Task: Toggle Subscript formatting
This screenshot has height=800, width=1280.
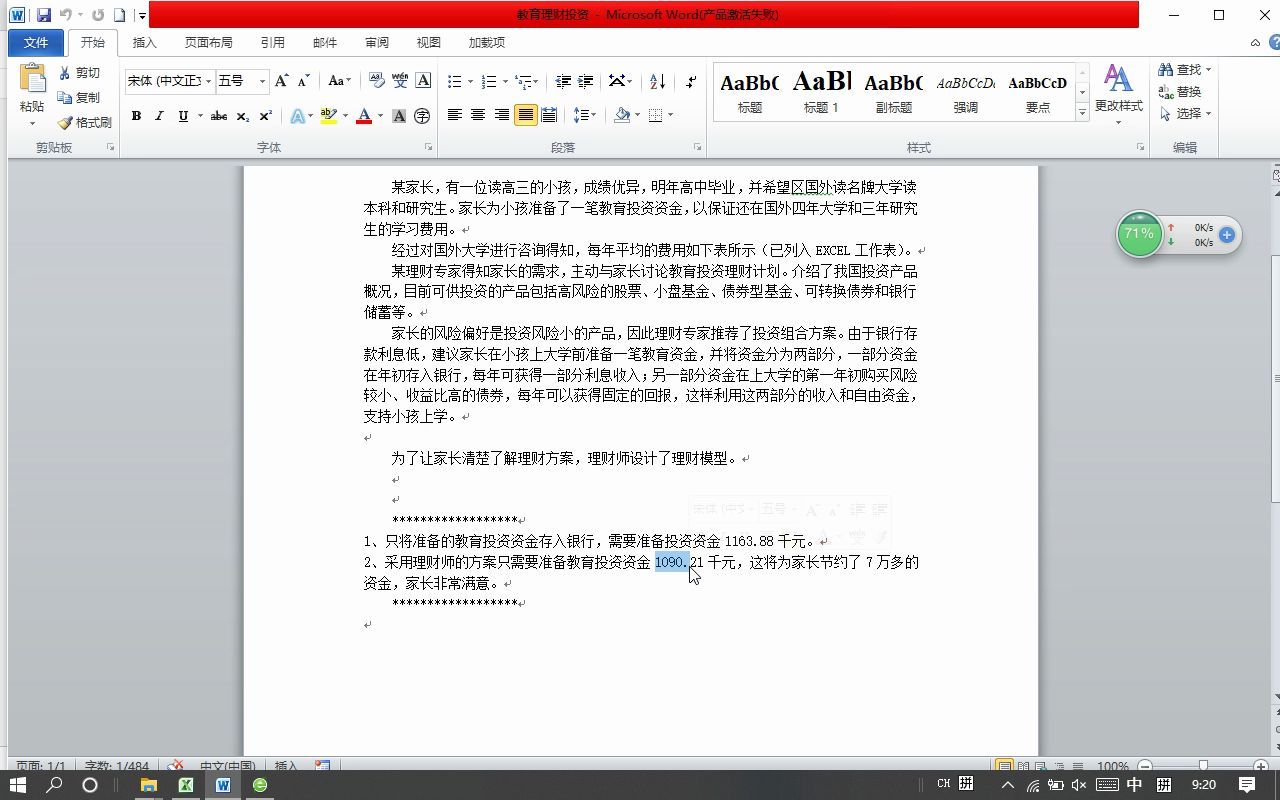Action: pos(243,116)
